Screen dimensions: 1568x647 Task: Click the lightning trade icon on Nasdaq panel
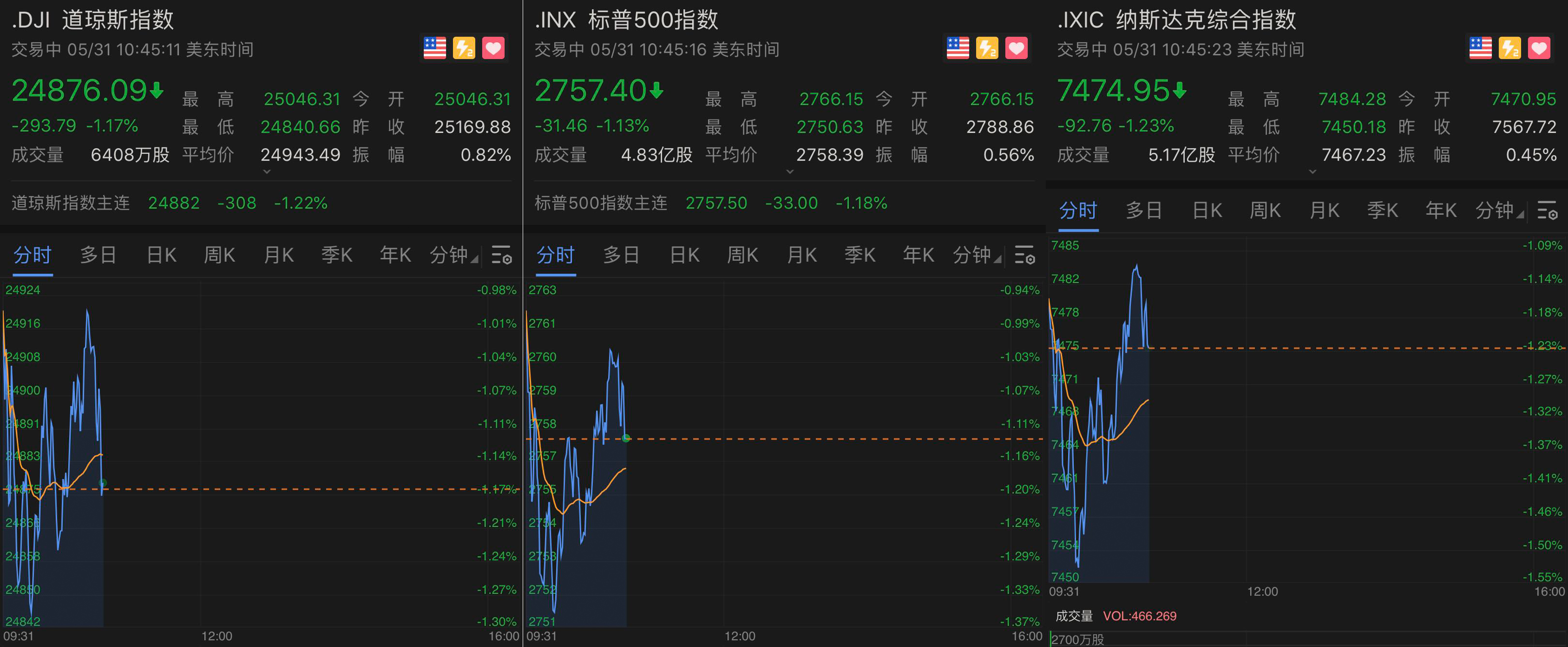[1509, 47]
